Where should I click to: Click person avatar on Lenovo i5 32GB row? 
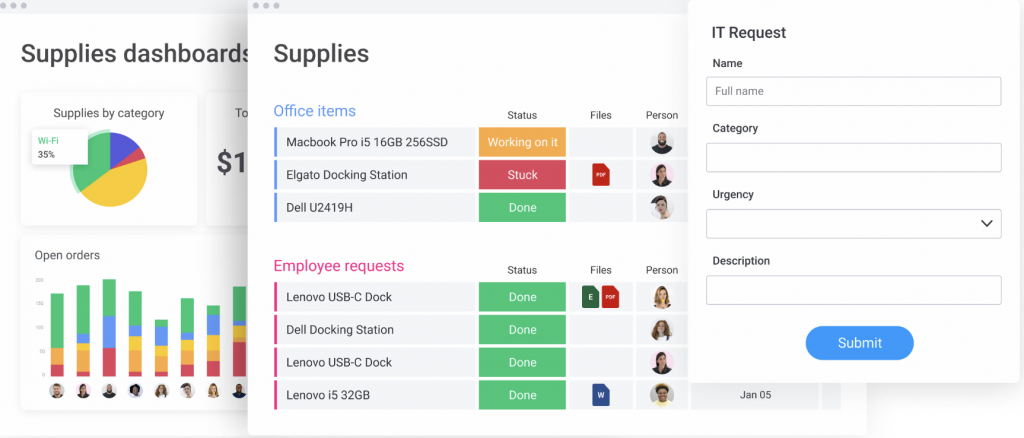[x=661, y=395]
